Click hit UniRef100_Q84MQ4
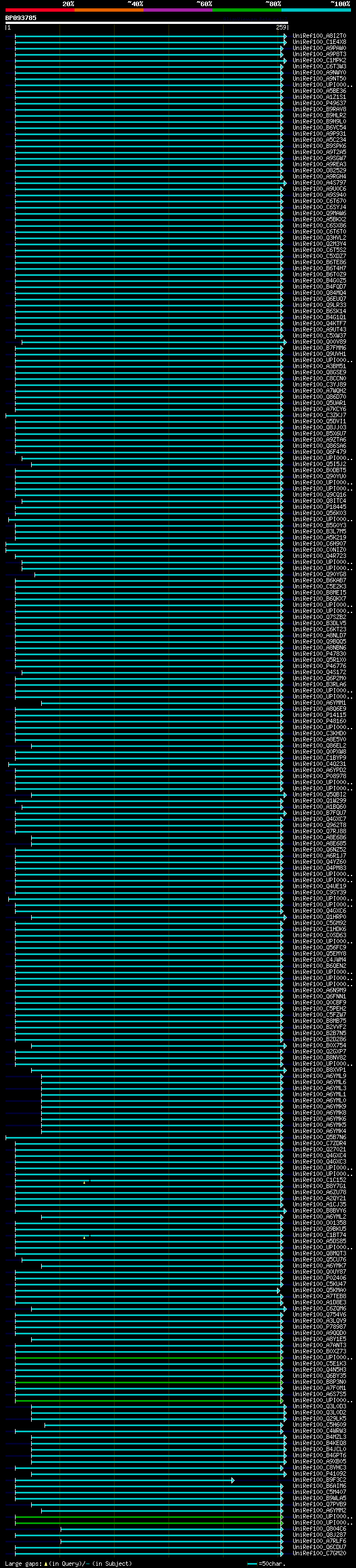356x1568 pixels. point(319,293)
